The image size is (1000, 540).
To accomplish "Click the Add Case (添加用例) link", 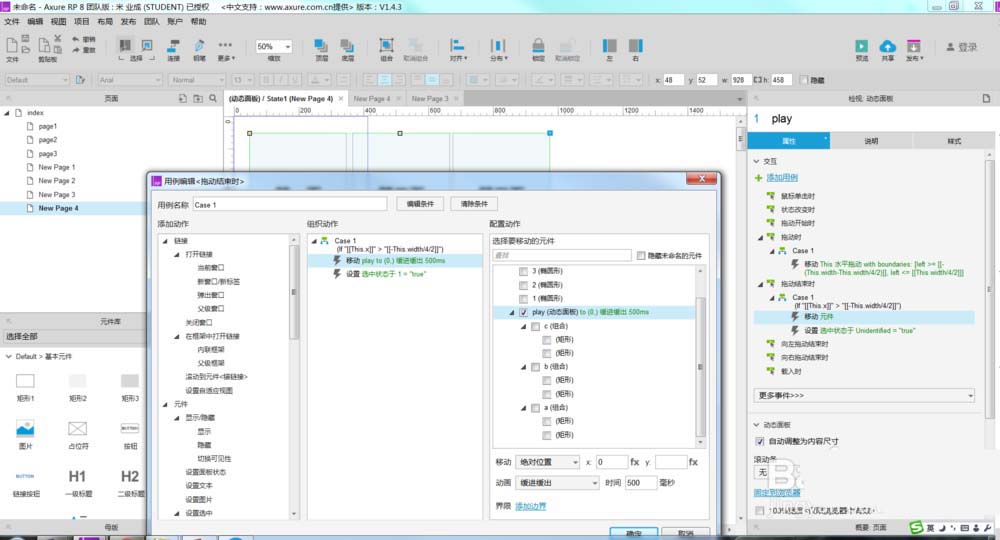I will [782, 178].
